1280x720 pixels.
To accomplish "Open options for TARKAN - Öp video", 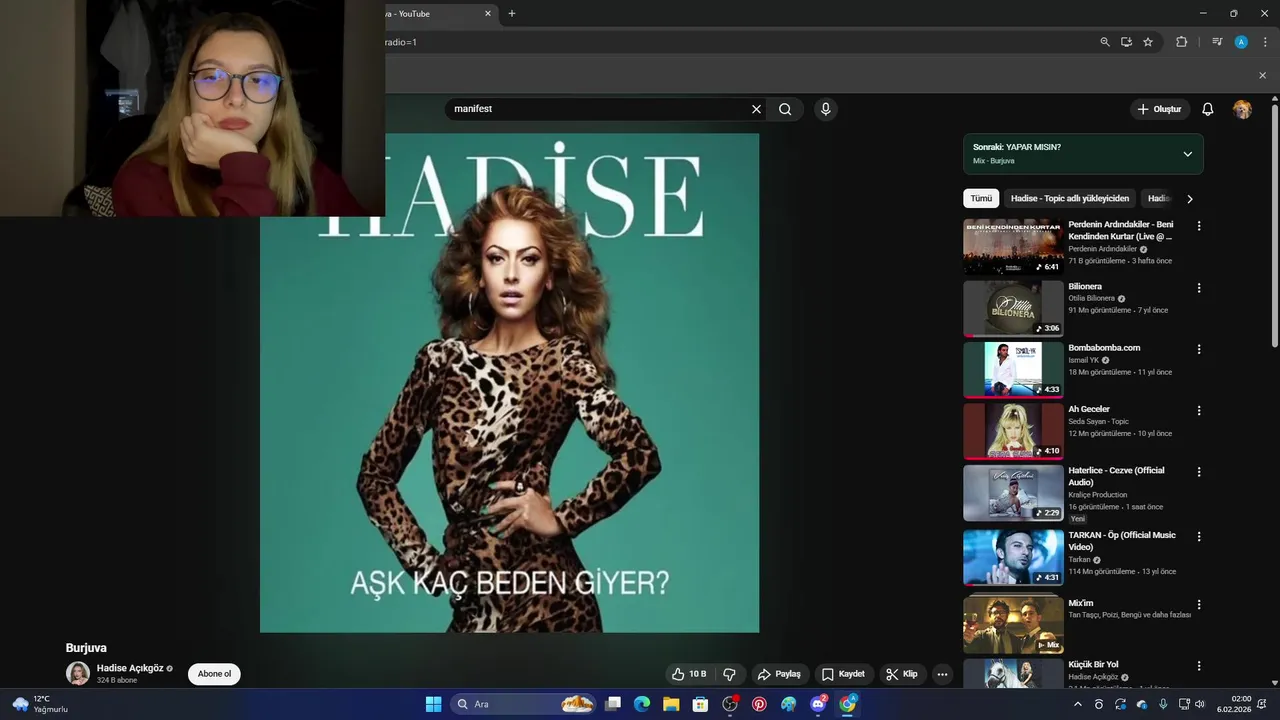I will (x=1199, y=537).
